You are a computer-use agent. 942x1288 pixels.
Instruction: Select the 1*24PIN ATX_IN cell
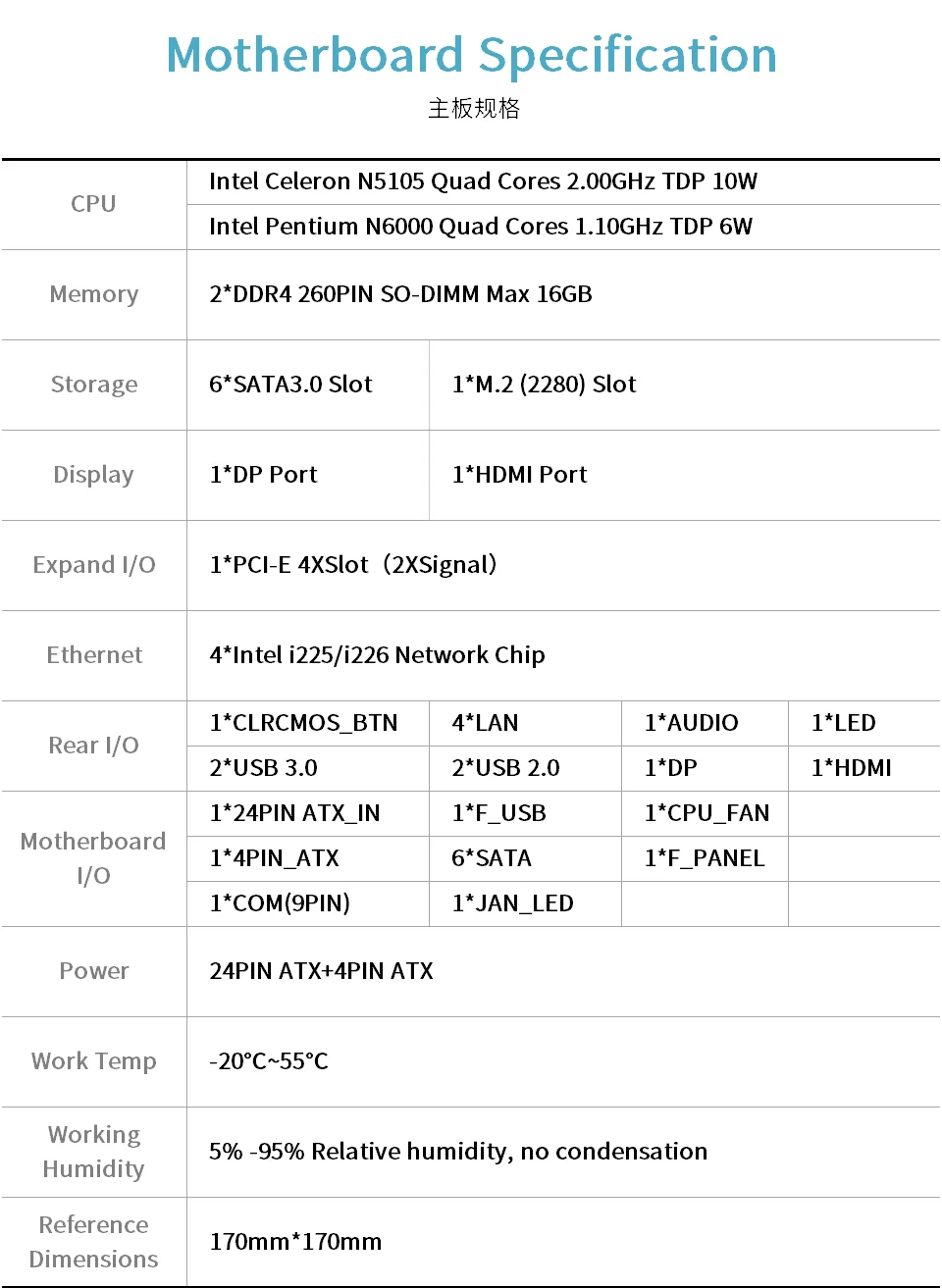pos(294,813)
